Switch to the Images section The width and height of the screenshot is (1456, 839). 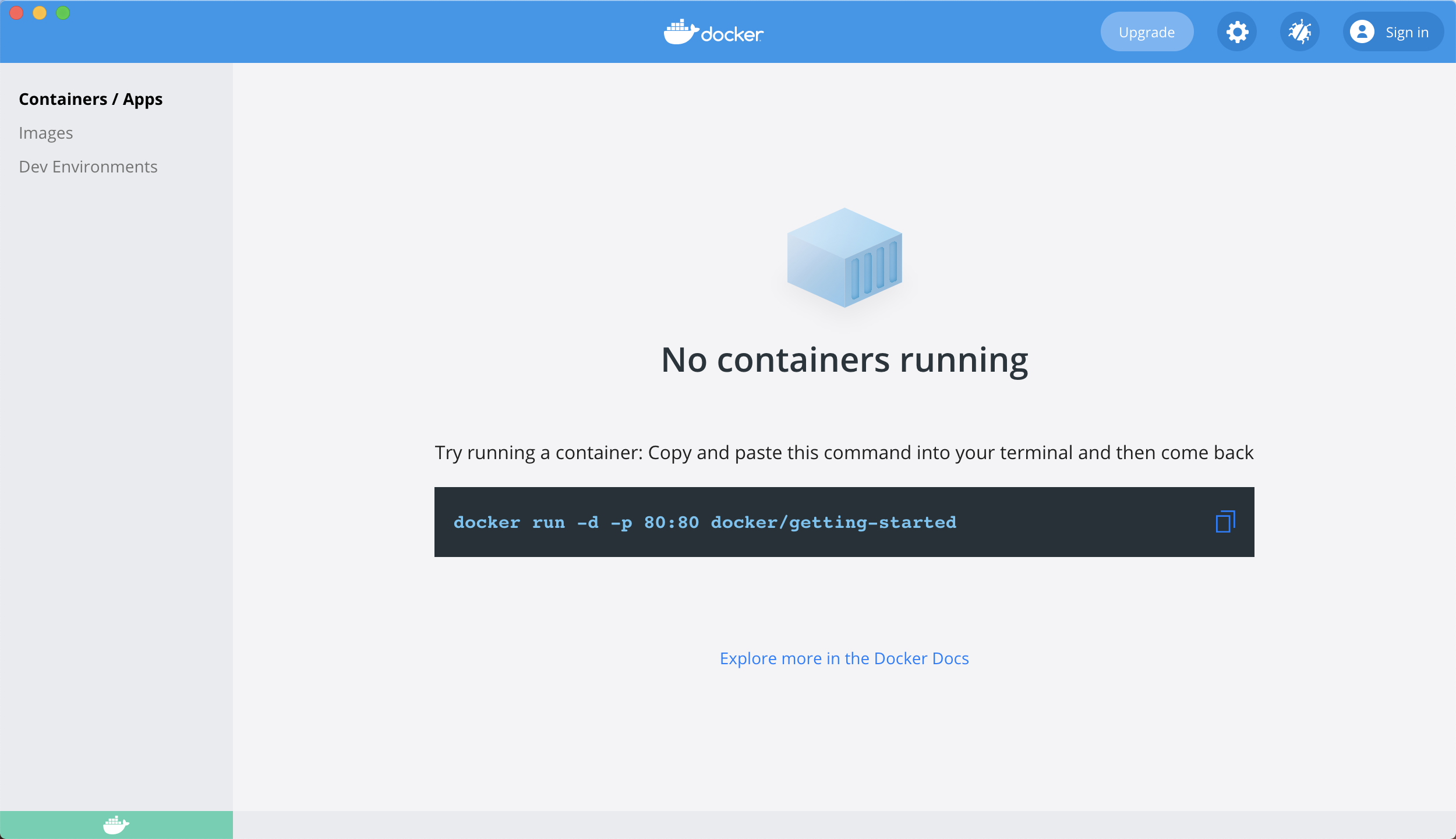click(45, 133)
